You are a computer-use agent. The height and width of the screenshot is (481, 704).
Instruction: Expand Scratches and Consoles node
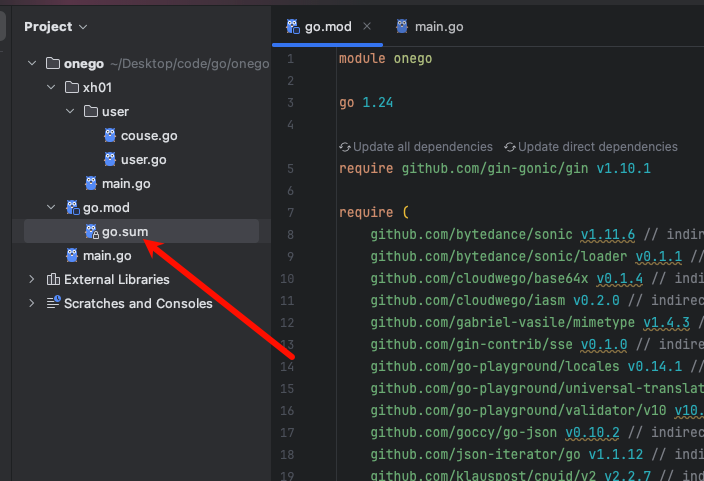[32, 303]
